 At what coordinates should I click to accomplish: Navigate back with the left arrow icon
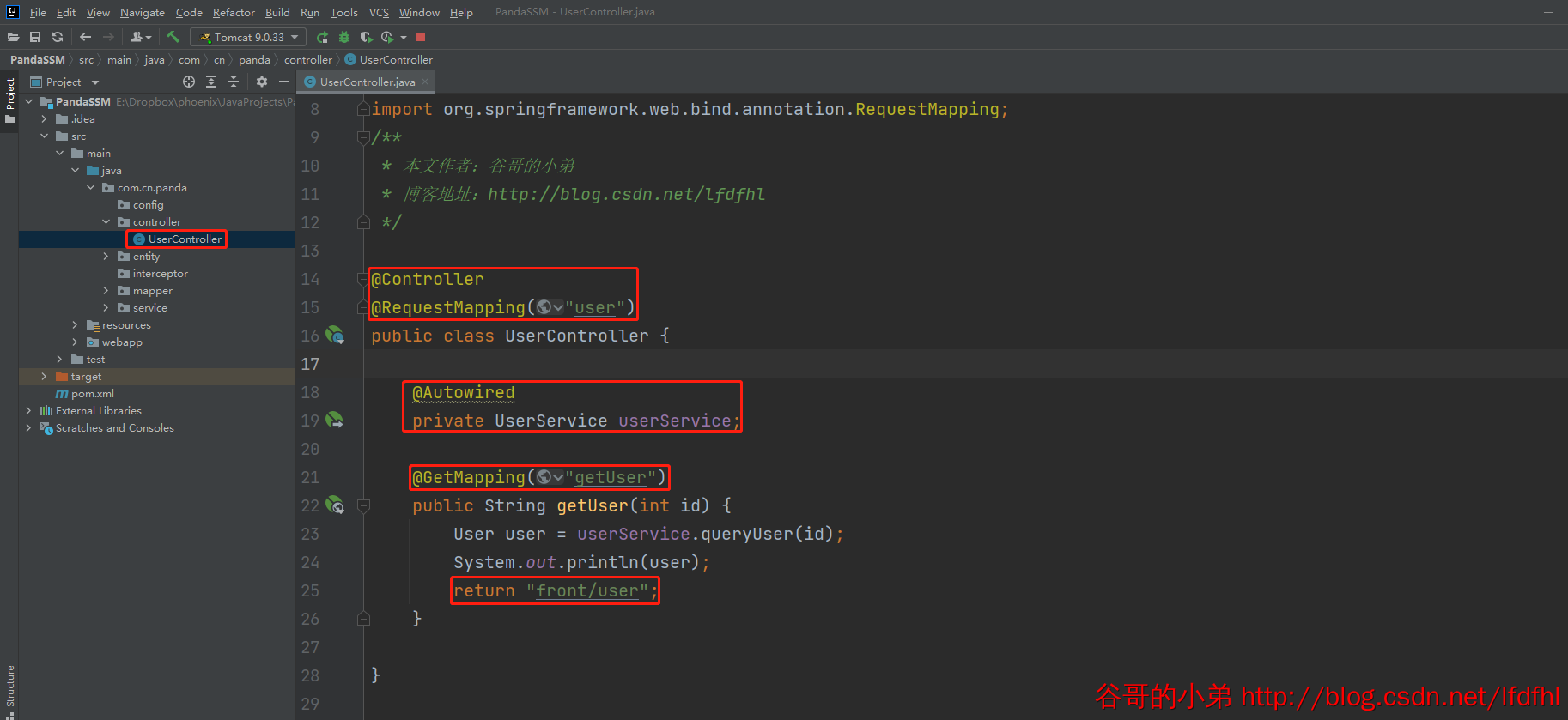point(85,37)
